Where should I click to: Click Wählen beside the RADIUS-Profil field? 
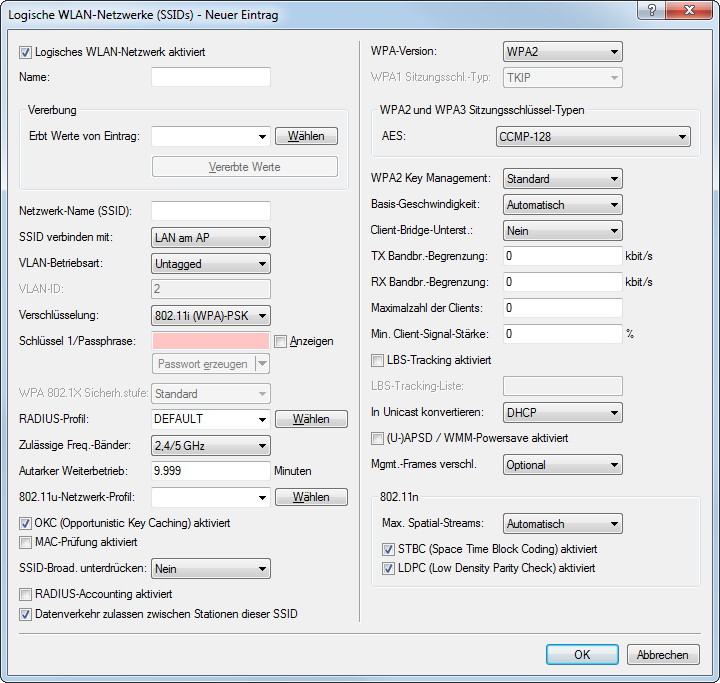click(311, 419)
